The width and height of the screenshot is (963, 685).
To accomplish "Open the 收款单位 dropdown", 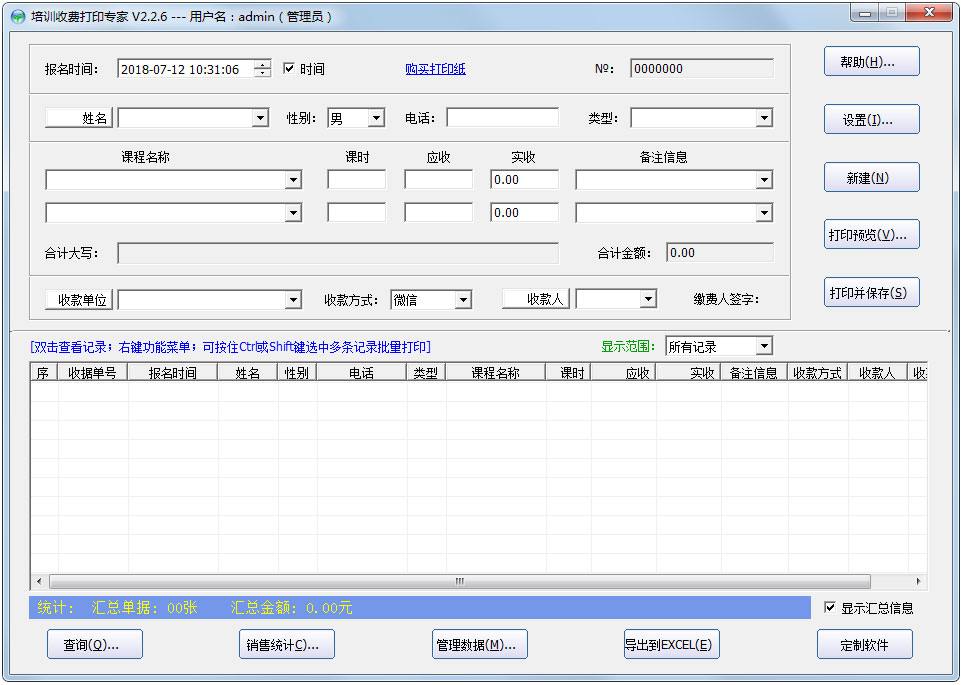I will [294, 300].
